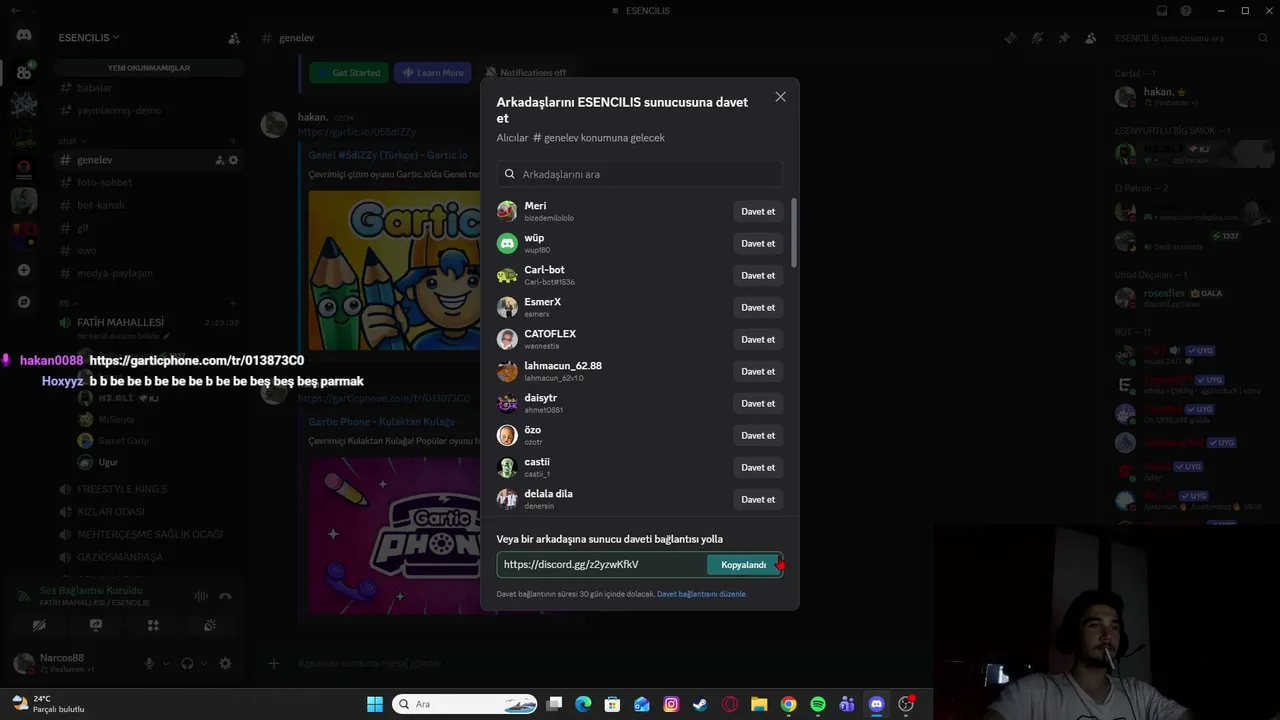Open Steam from the taskbar
The image size is (1280, 720).
pos(701,704)
